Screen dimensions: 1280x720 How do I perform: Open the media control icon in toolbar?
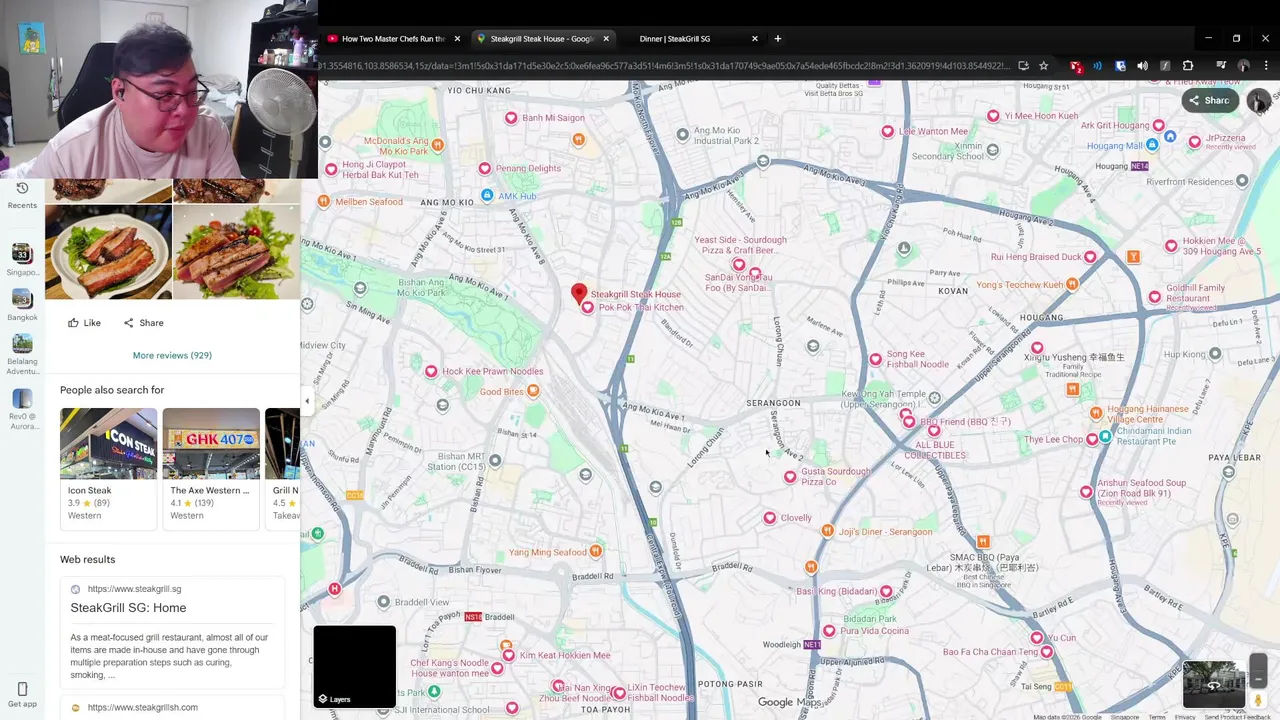click(x=1221, y=66)
